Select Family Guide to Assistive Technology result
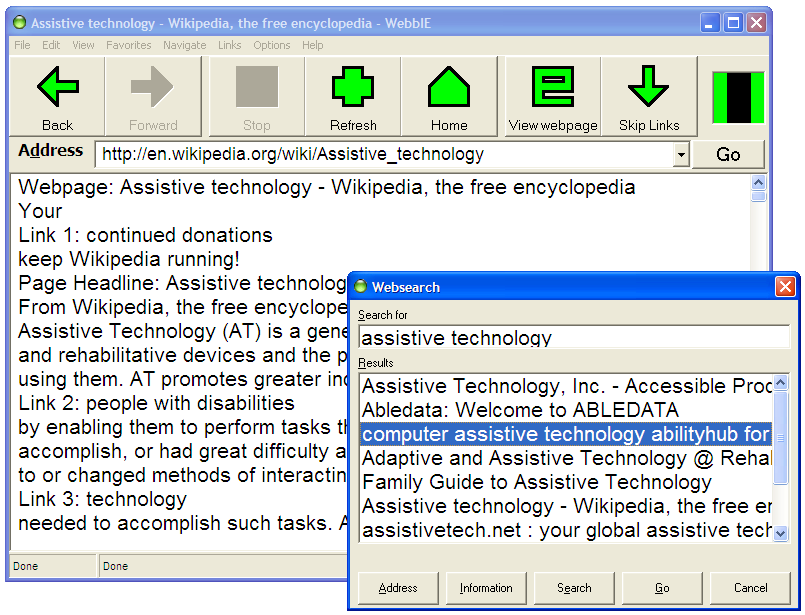The width and height of the screenshot is (805, 615). (536, 482)
